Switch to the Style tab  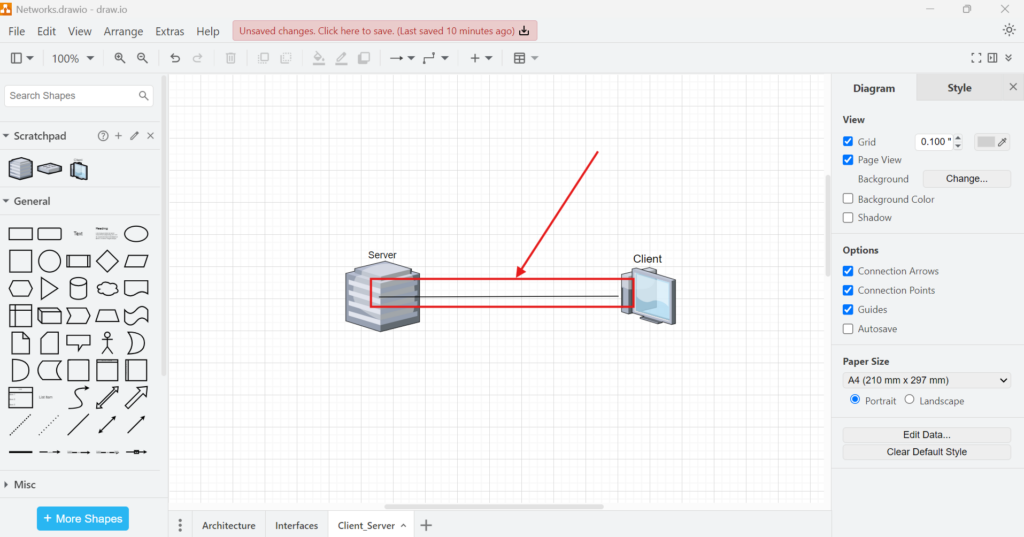click(959, 88)
